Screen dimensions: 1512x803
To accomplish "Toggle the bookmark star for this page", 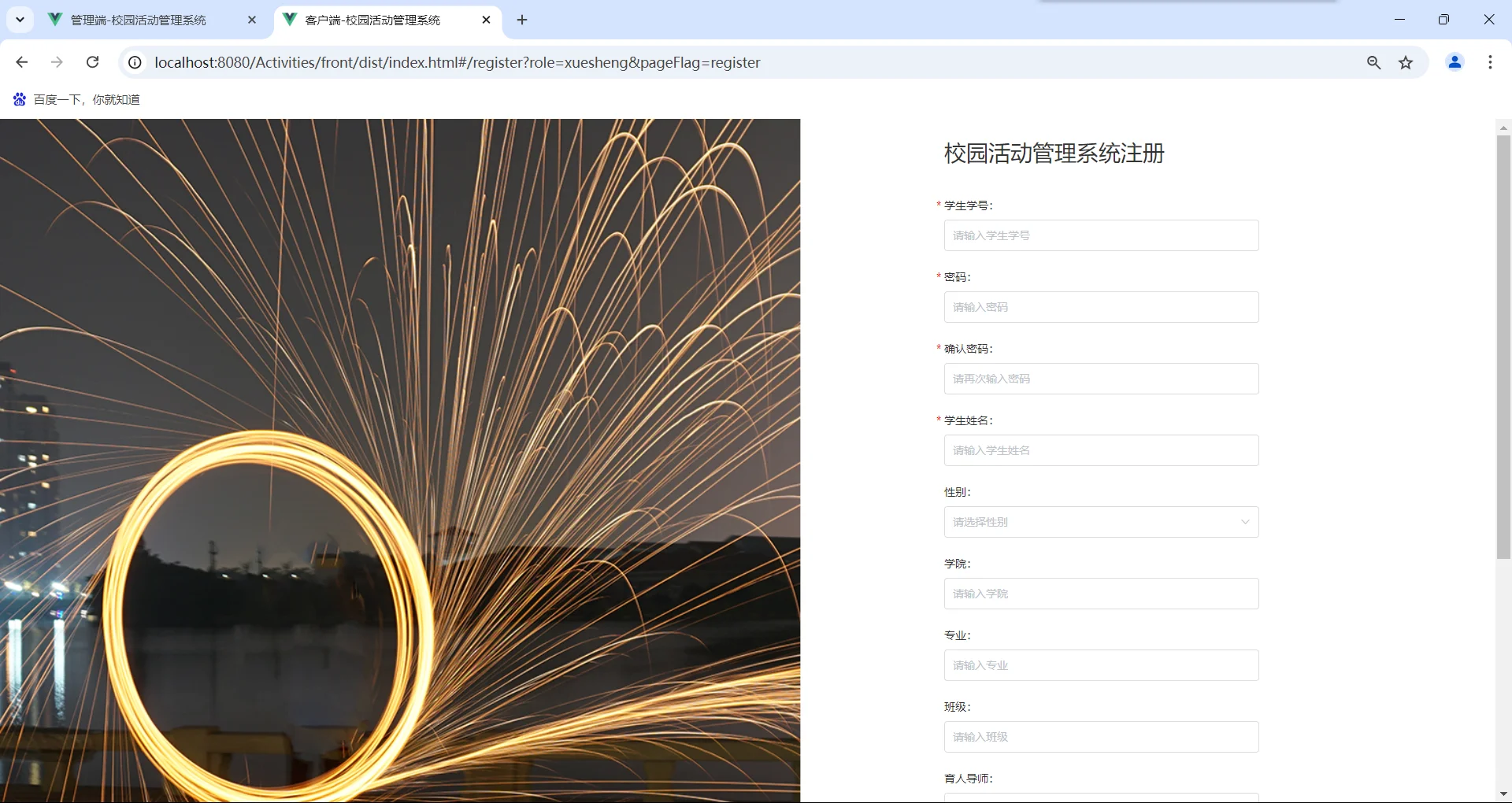I will point(1406,62).
